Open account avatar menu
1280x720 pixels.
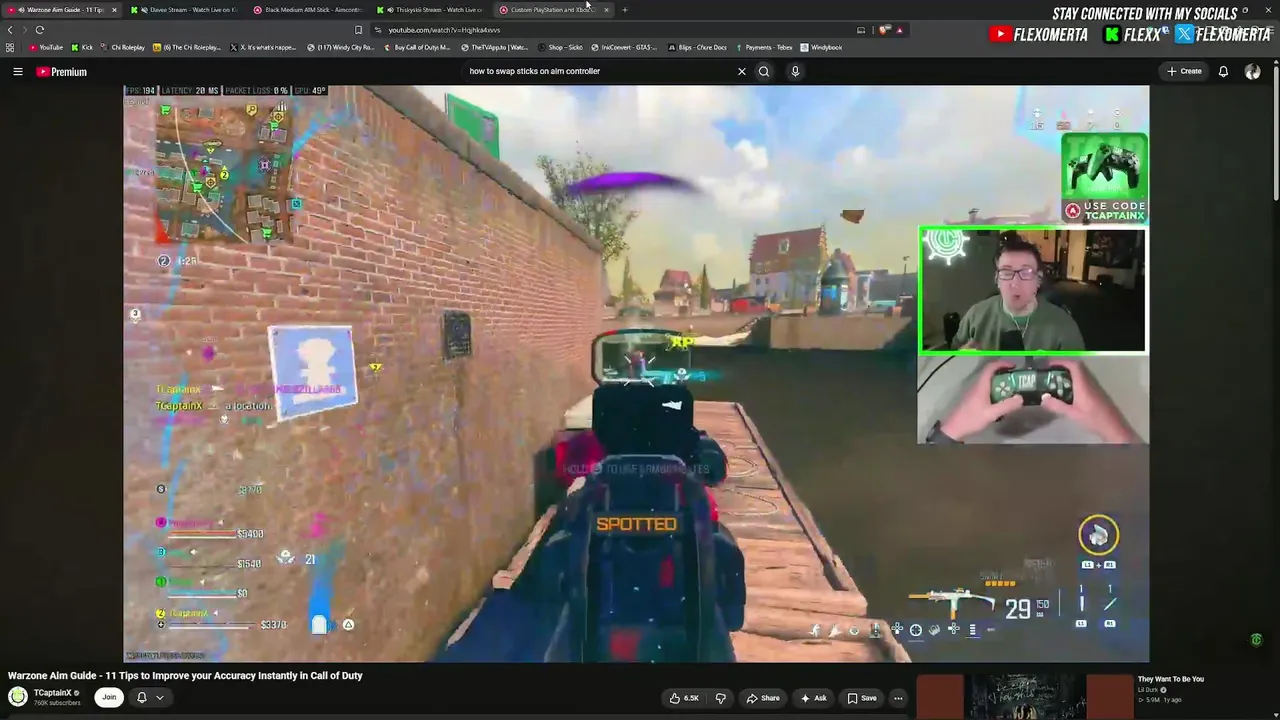point(1252,71)
